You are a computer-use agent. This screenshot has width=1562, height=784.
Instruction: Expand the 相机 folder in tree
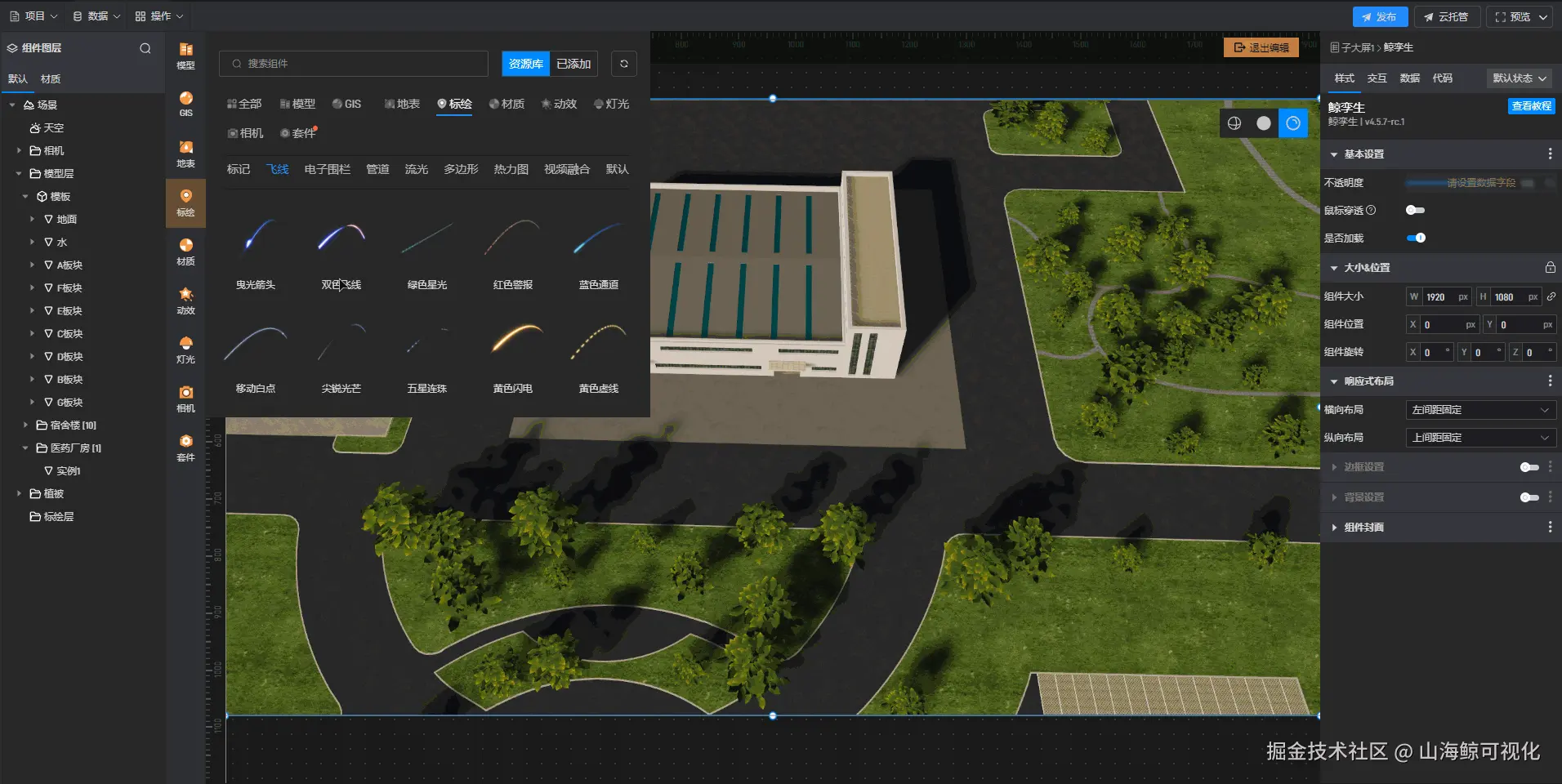[19, 150]
